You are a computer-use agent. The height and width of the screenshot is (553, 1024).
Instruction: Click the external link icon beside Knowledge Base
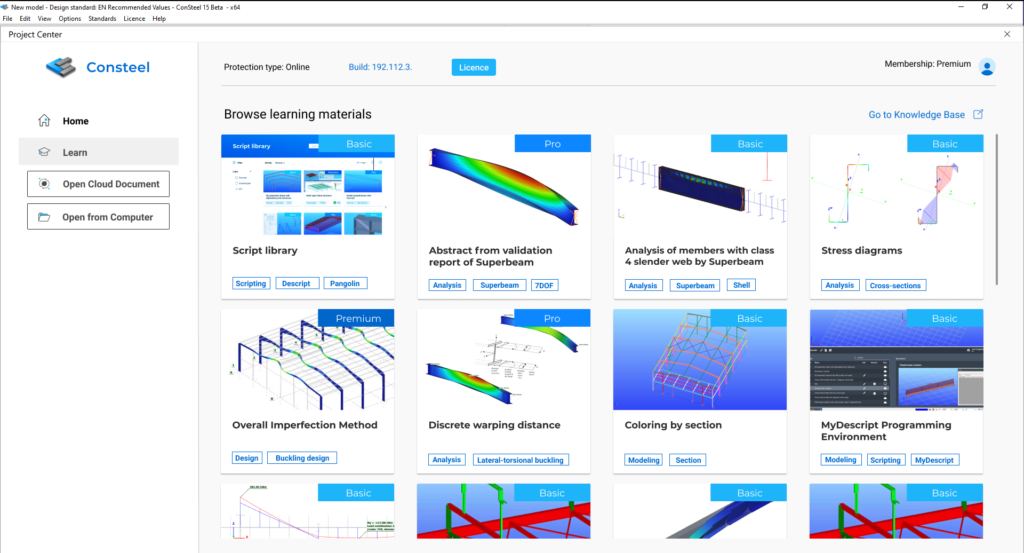(978, 114)
